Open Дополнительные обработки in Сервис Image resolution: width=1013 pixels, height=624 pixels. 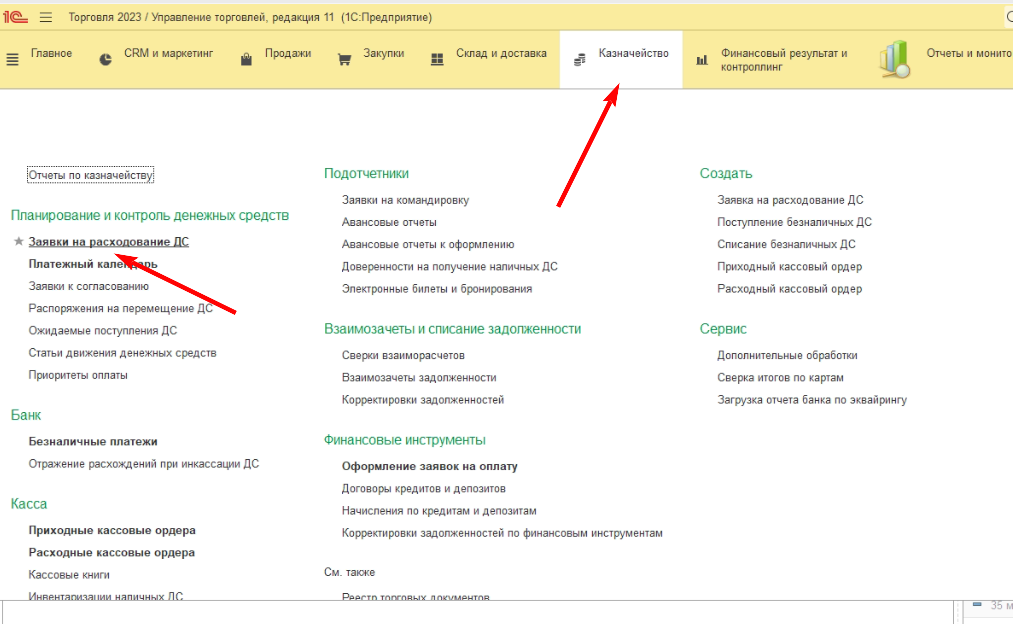point(787,355)
